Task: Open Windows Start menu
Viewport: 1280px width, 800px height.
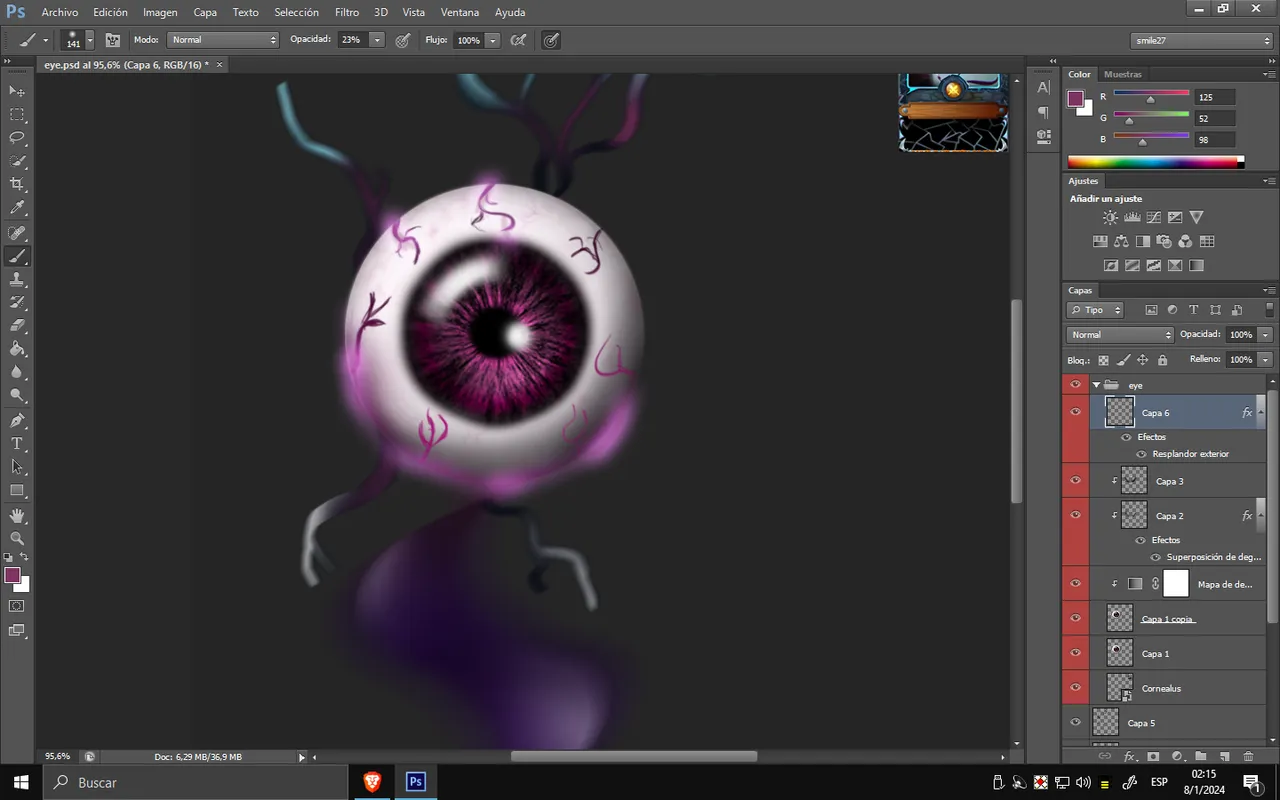Action: (21, 782)
